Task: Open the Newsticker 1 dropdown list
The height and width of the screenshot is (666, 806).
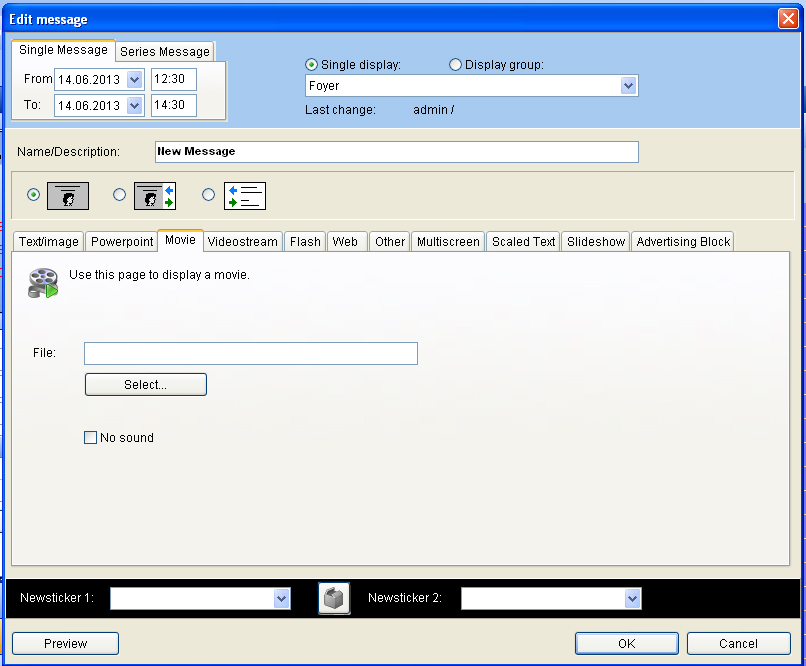Action: [280, 598]
